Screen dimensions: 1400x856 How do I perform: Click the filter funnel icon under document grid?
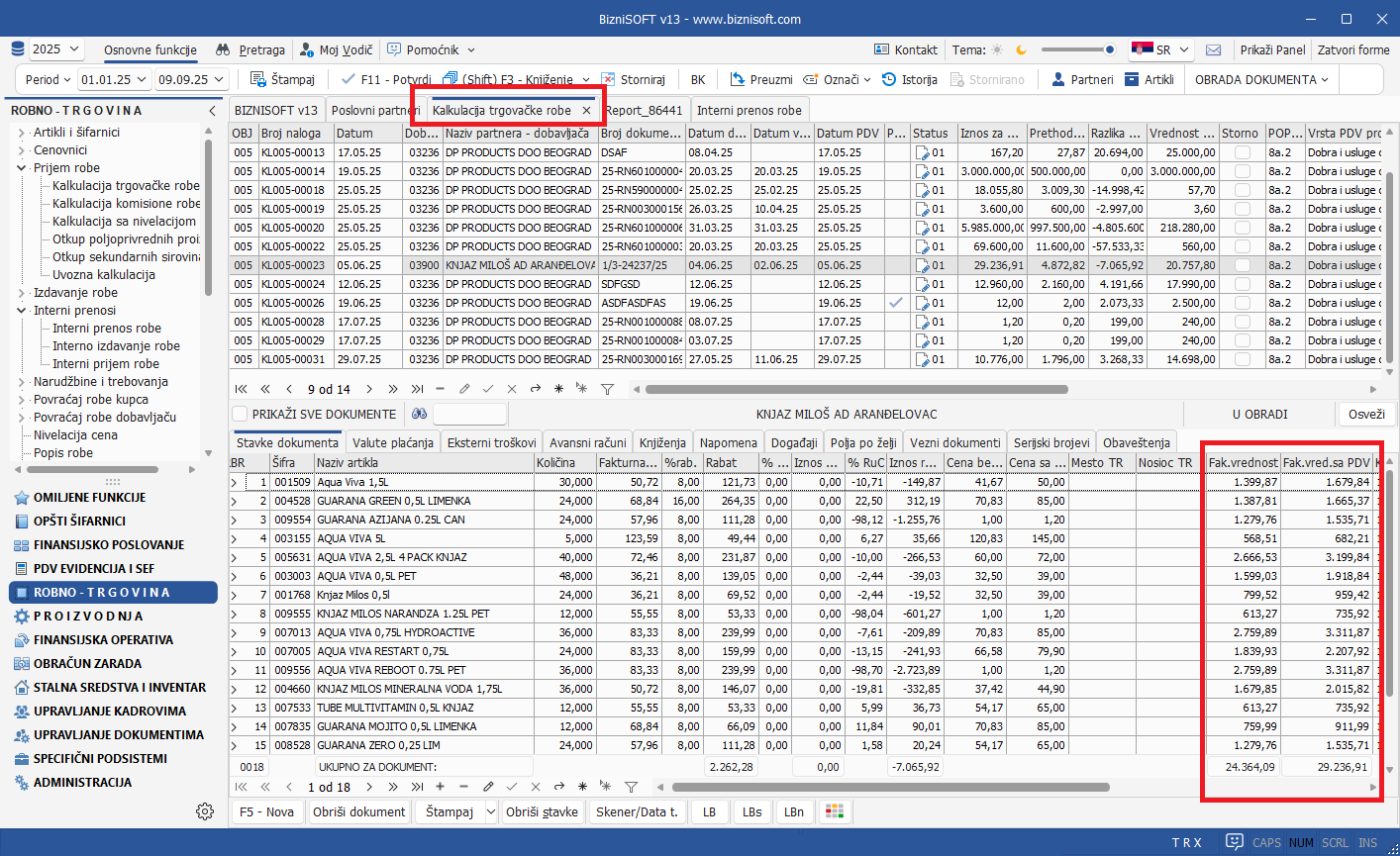click(x=608, y=389)
